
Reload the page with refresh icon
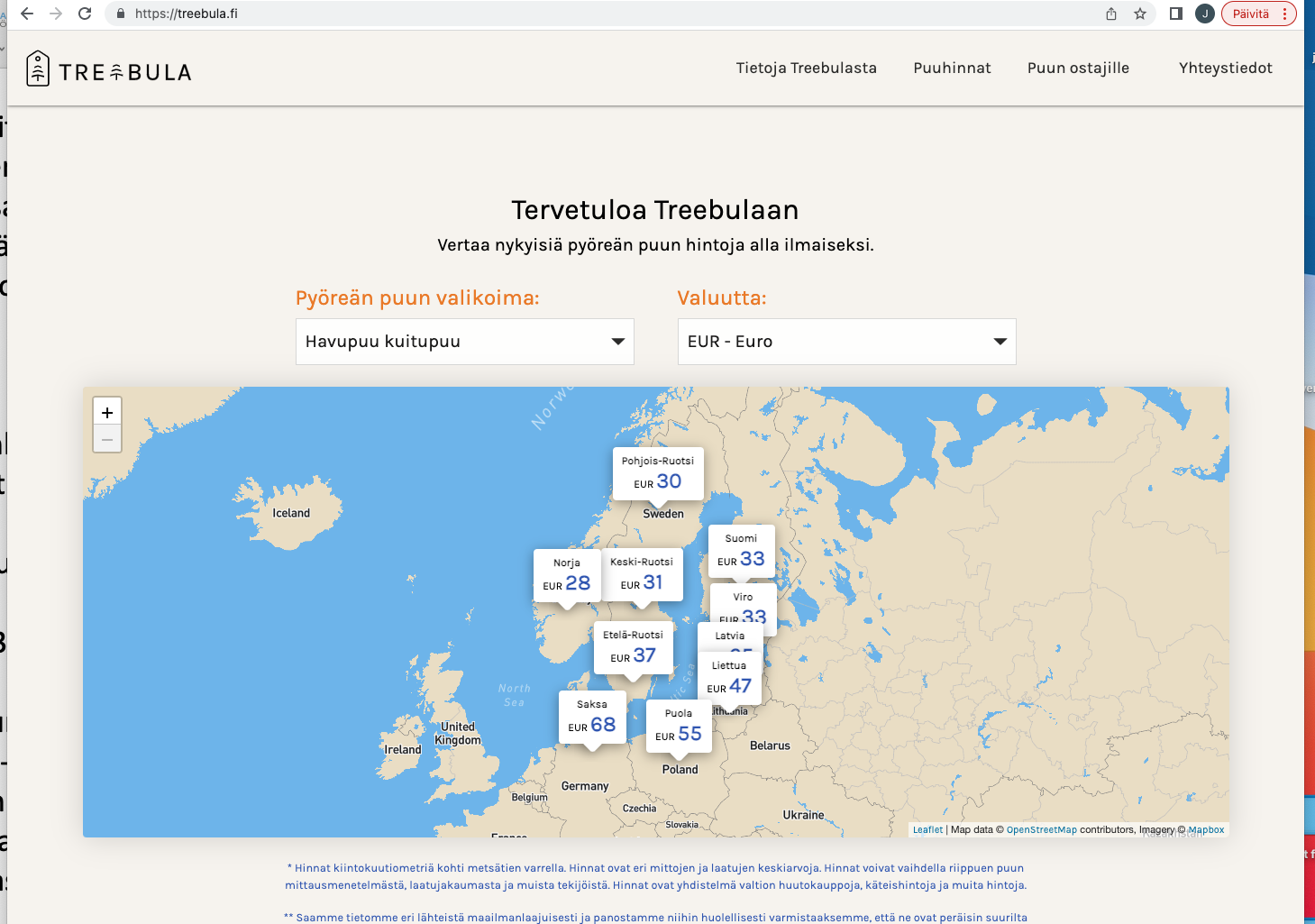85,14
